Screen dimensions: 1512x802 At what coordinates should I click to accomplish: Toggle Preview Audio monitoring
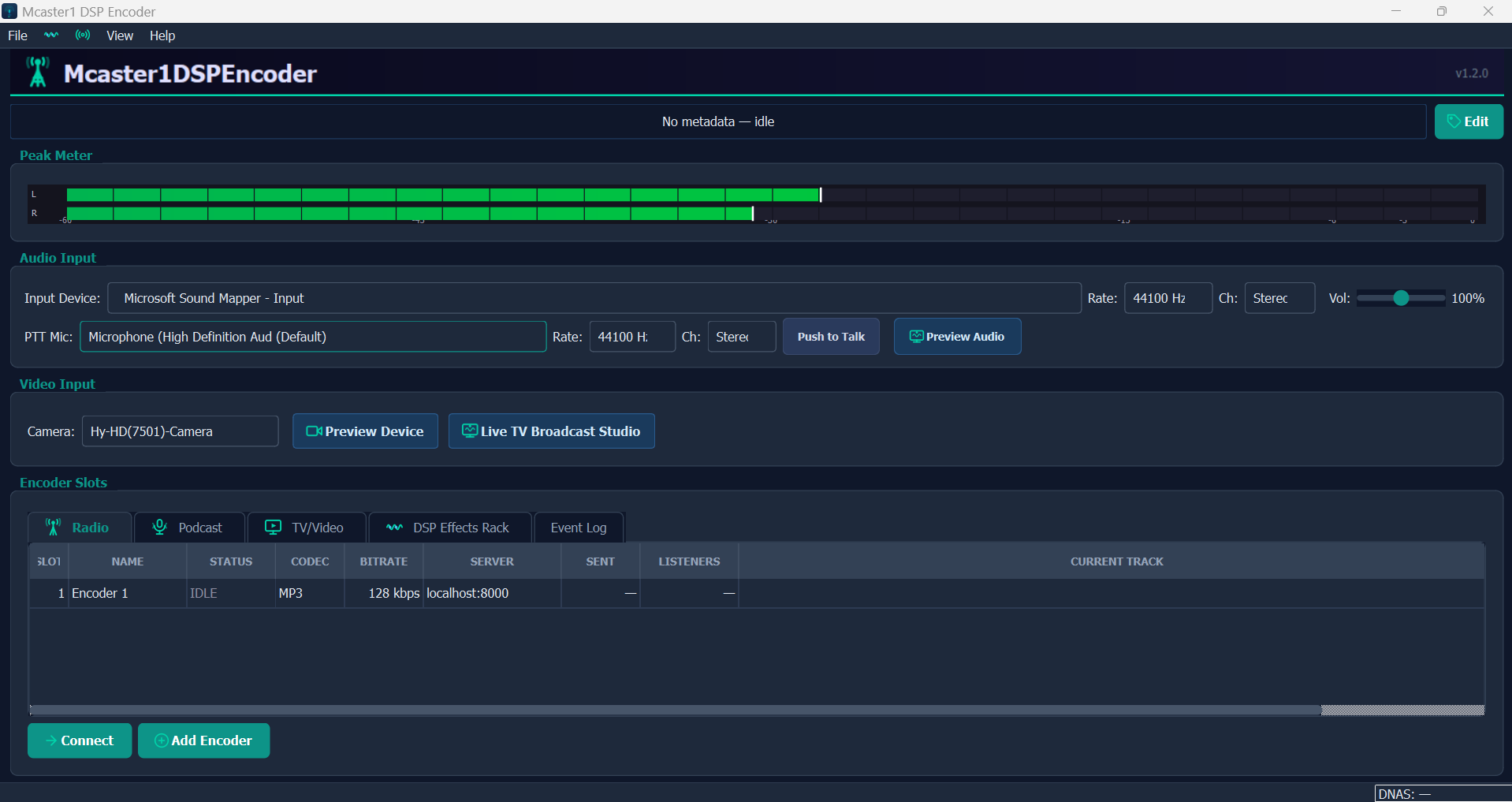tap(956, 337)
